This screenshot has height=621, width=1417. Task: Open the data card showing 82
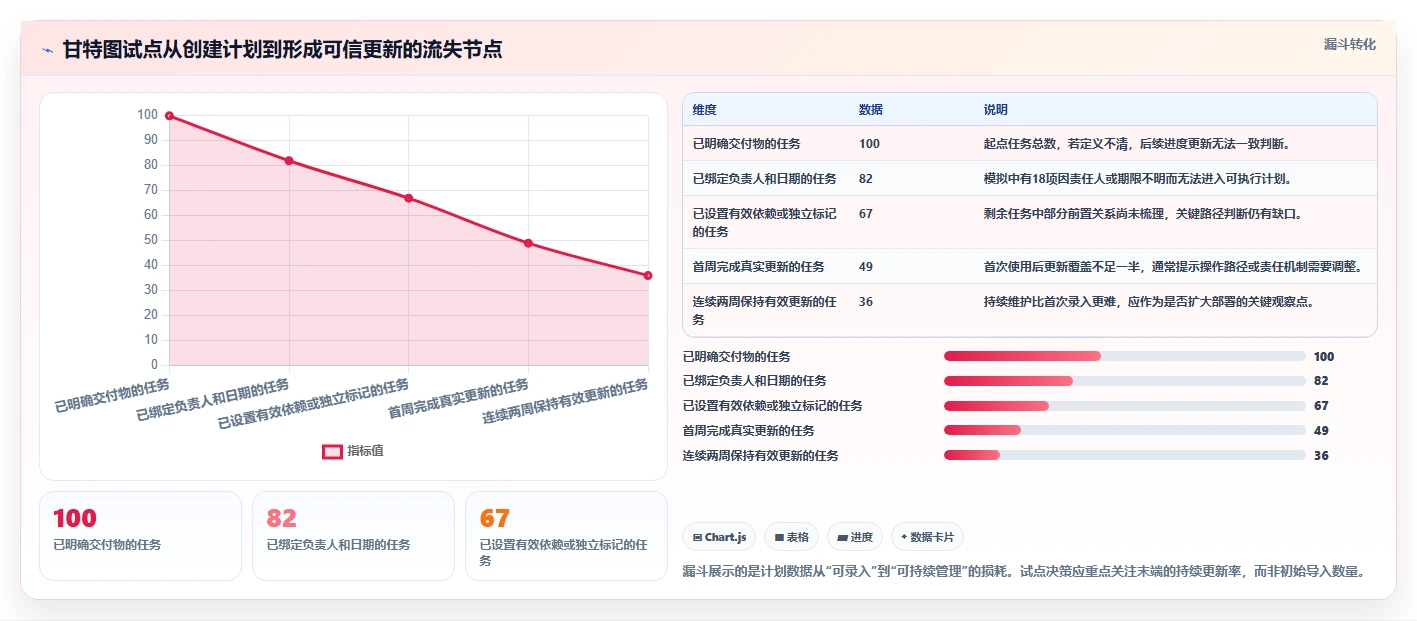click(x=354, y=536)
